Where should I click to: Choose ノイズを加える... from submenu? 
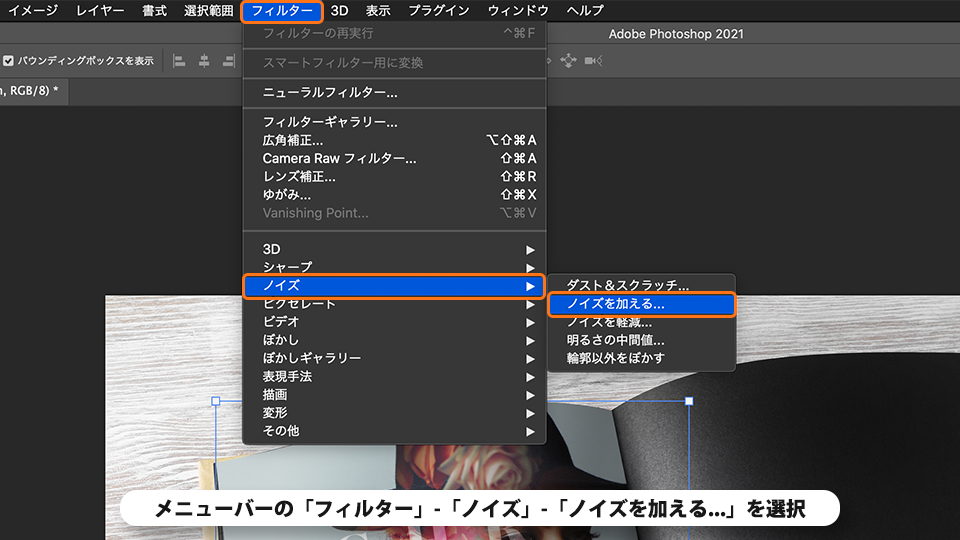coord(641,304)
